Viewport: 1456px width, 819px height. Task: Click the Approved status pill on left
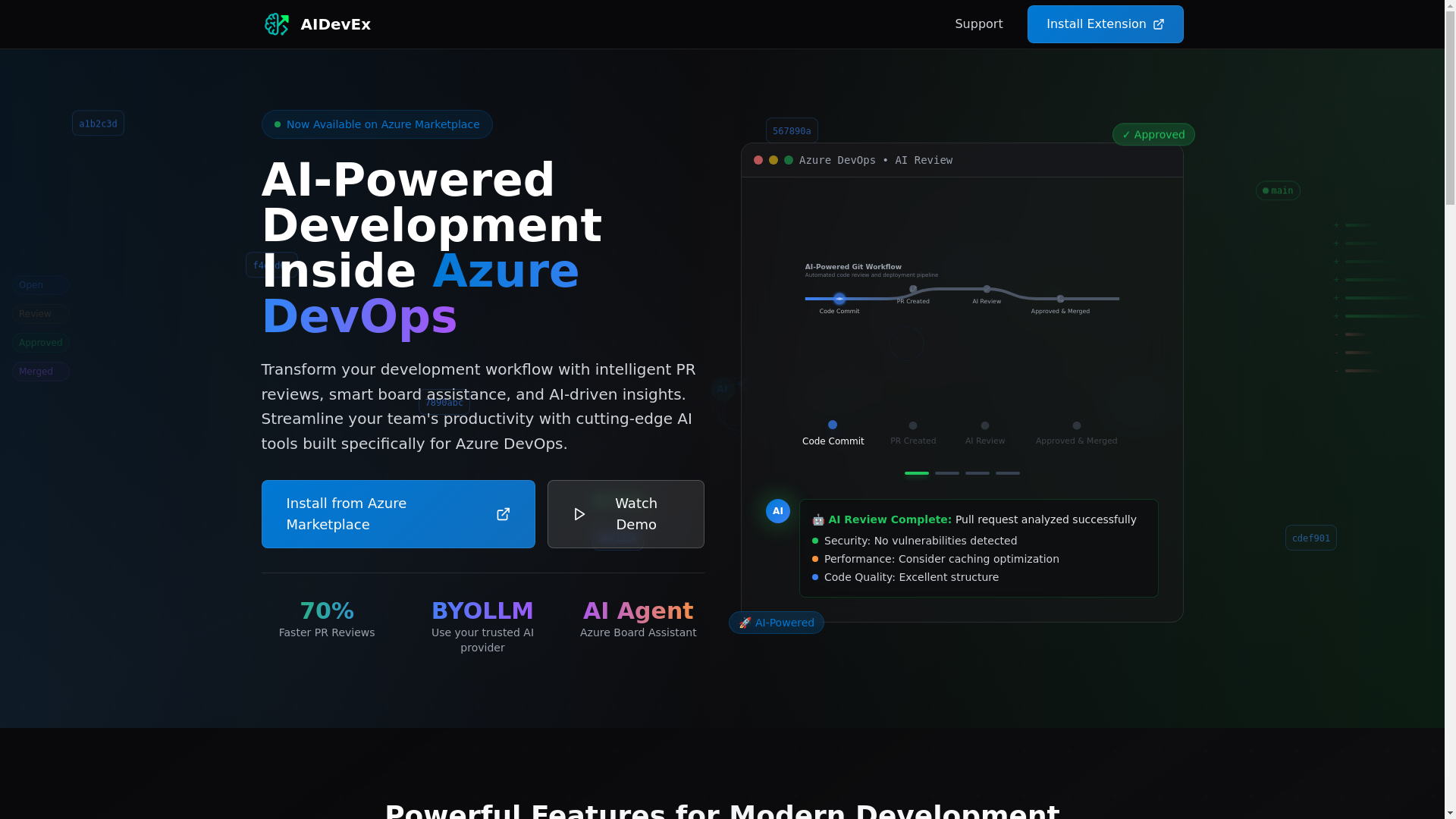click(x=41, y=343)
